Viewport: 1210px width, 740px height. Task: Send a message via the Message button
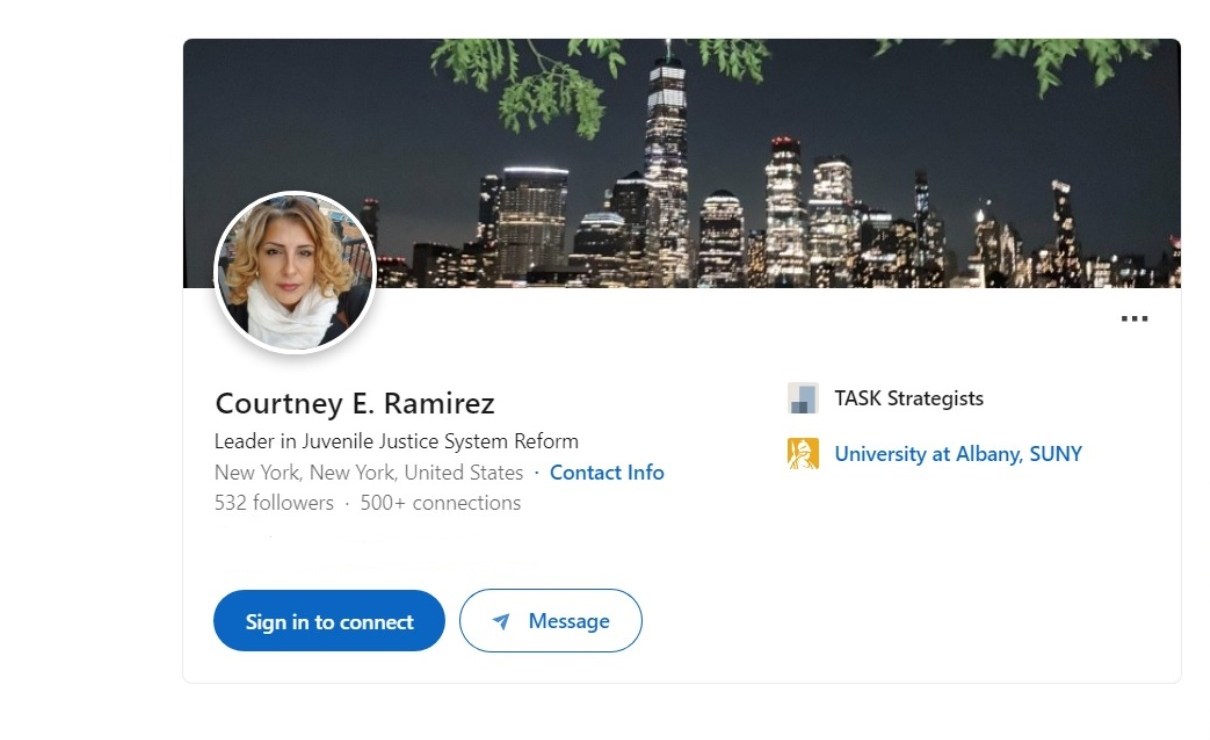551,621
